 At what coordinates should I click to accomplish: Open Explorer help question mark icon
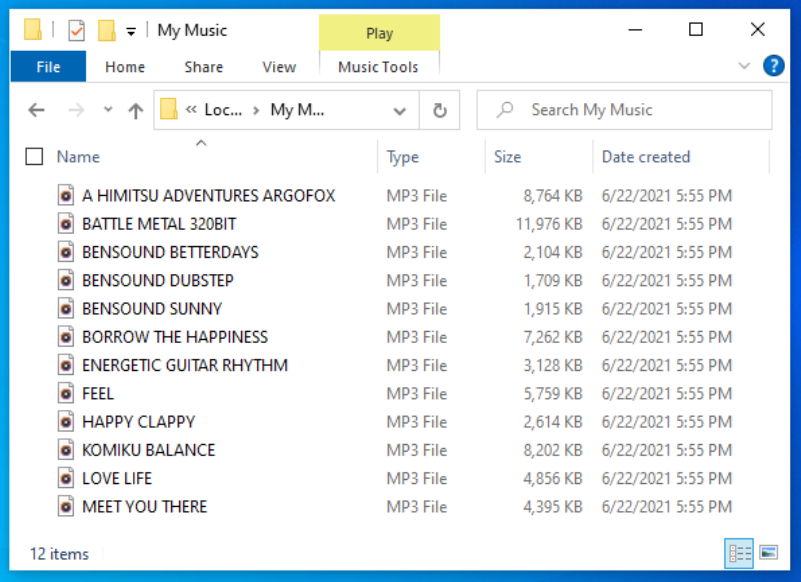(773, 65)
